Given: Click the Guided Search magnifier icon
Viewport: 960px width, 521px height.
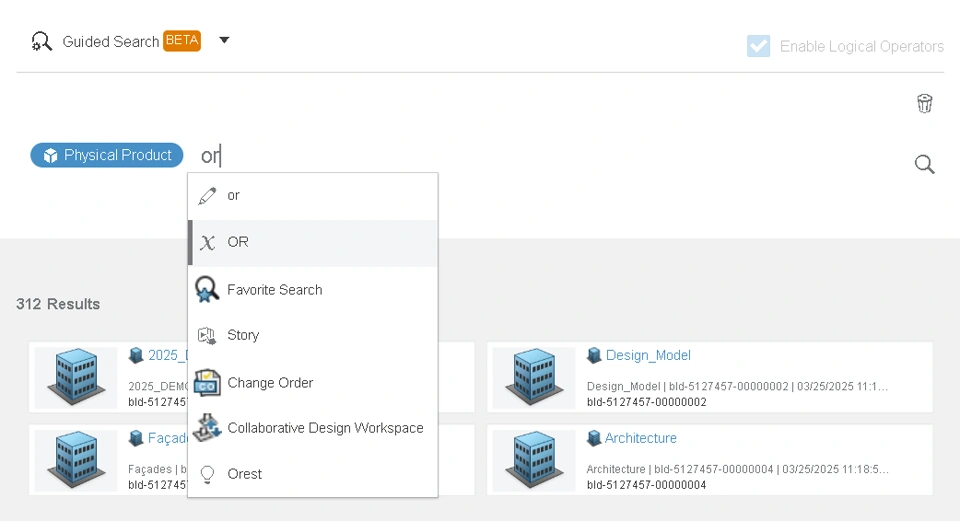Looking at the screenshot, I should click(x=41, y=42).
